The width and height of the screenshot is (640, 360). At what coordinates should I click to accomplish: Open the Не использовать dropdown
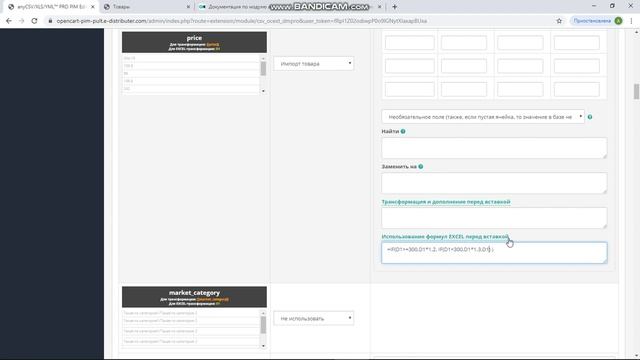[313, 318]
